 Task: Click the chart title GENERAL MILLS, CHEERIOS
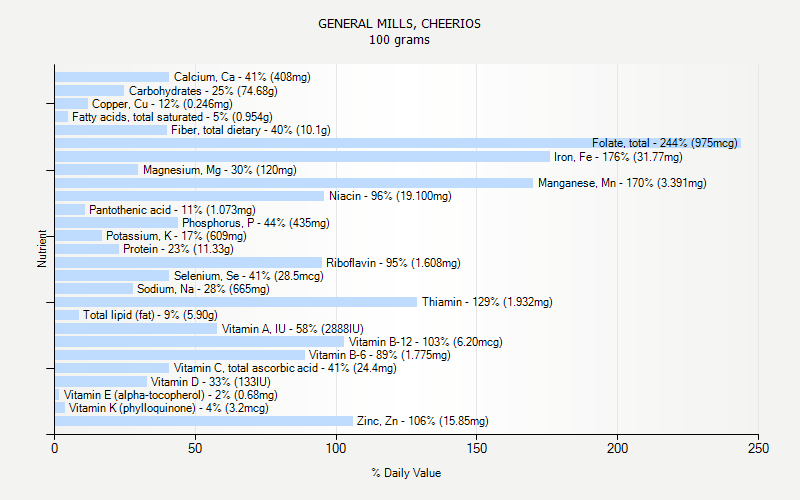[399, 24]
